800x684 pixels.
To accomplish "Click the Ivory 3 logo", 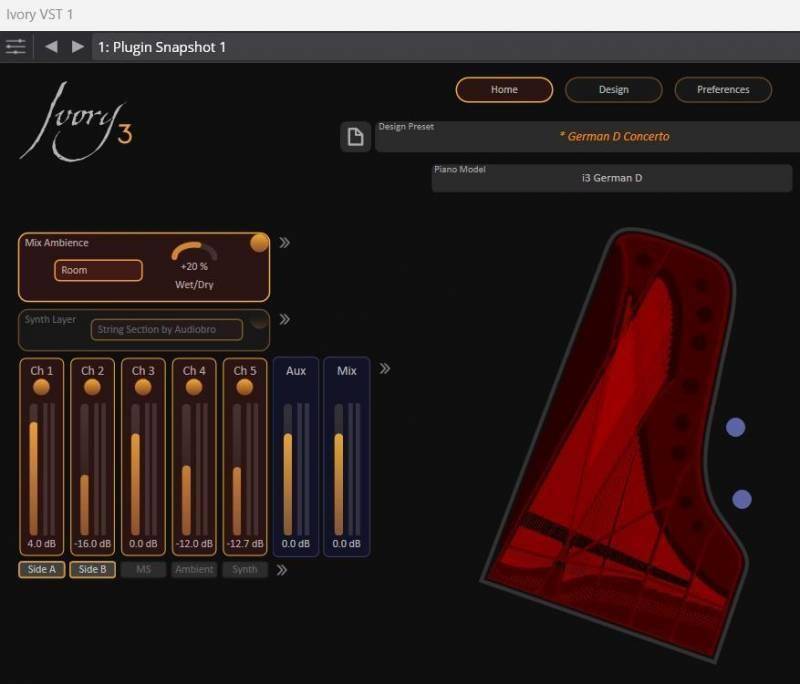I will [x=76, y=123].
